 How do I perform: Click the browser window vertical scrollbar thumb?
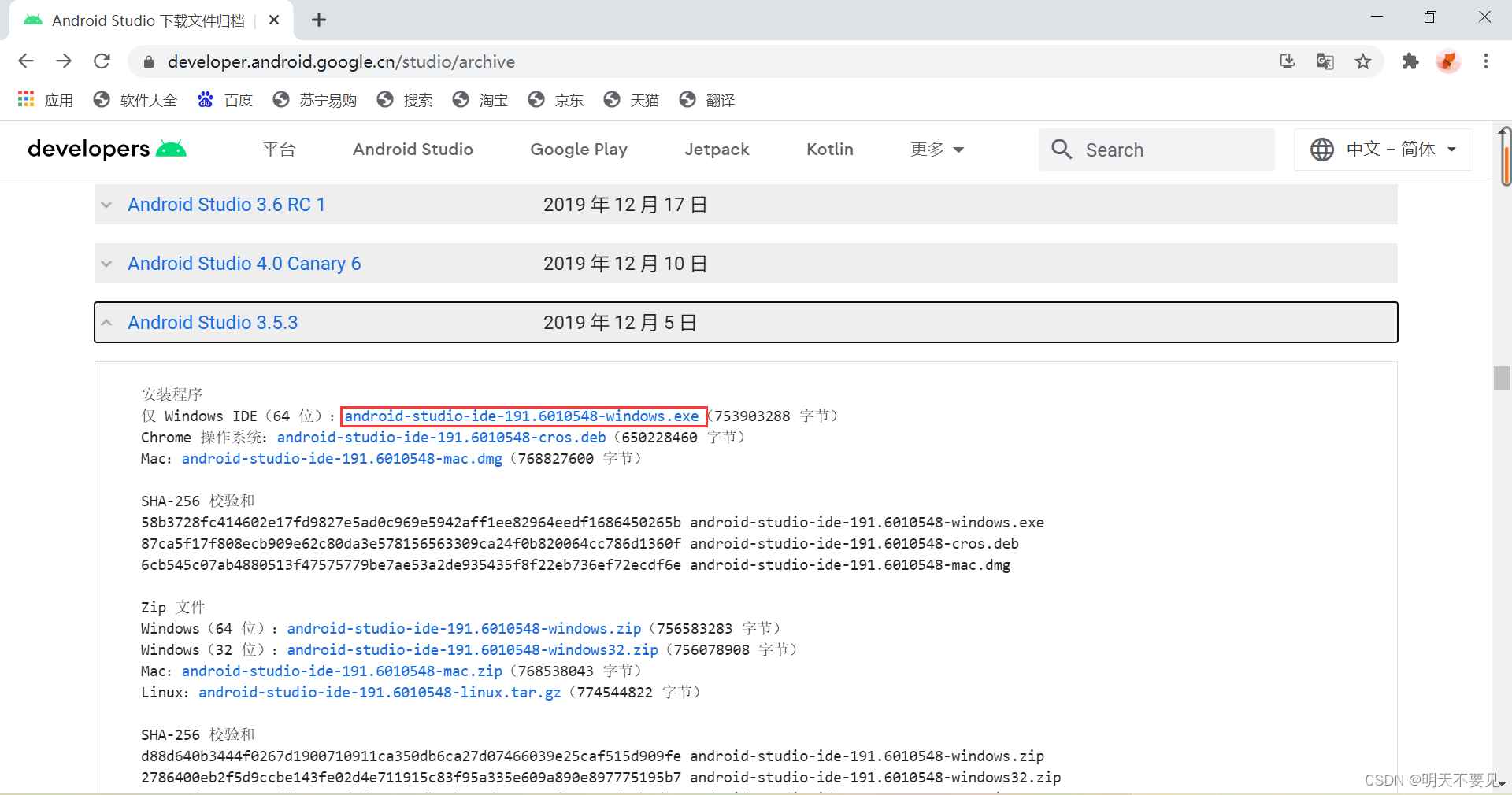[1505, 156]
